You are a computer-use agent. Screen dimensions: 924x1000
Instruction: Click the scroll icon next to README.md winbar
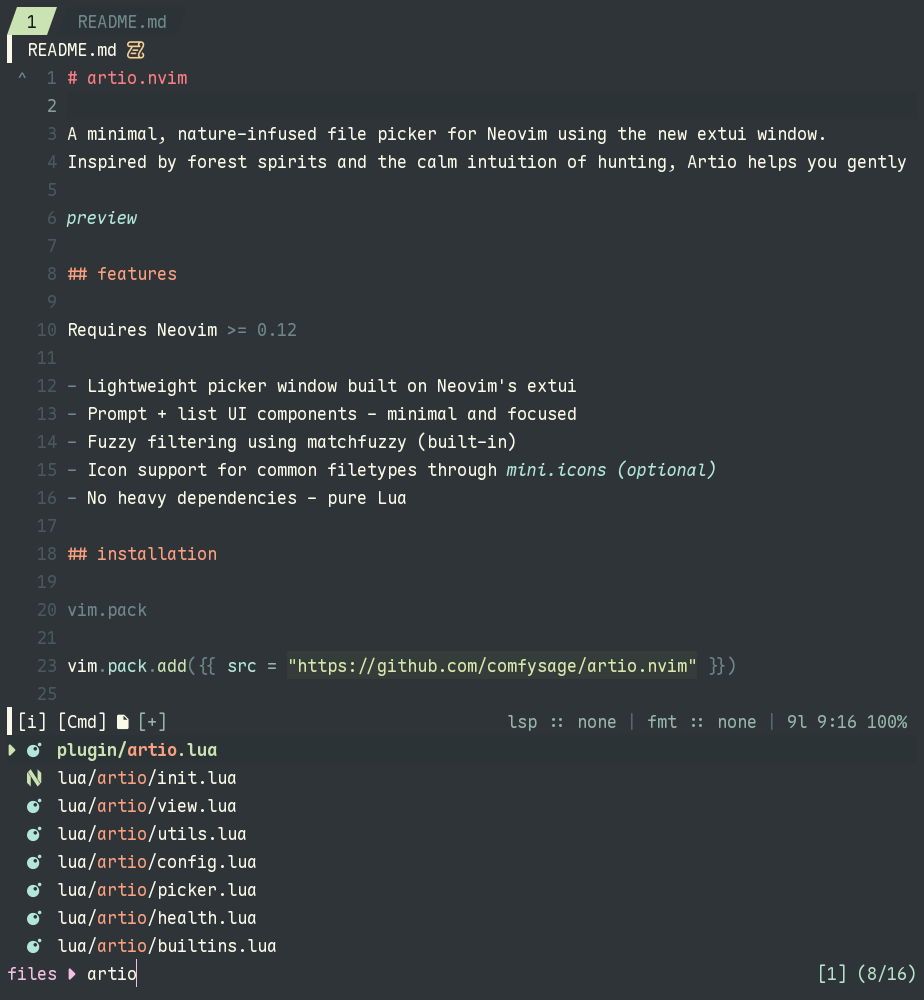pos(136,50)
